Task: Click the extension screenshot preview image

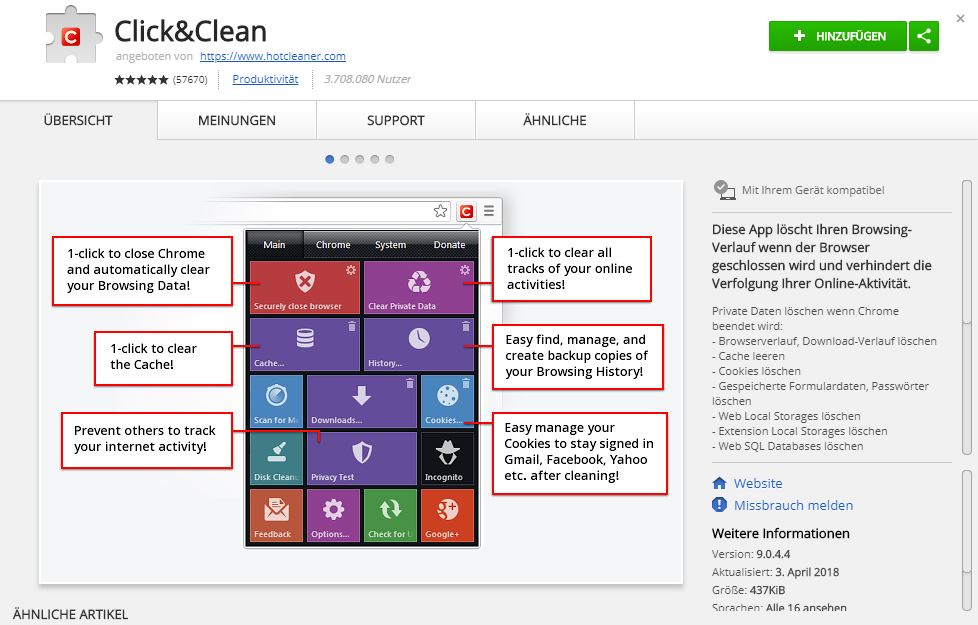Action: tap(361, 382)
